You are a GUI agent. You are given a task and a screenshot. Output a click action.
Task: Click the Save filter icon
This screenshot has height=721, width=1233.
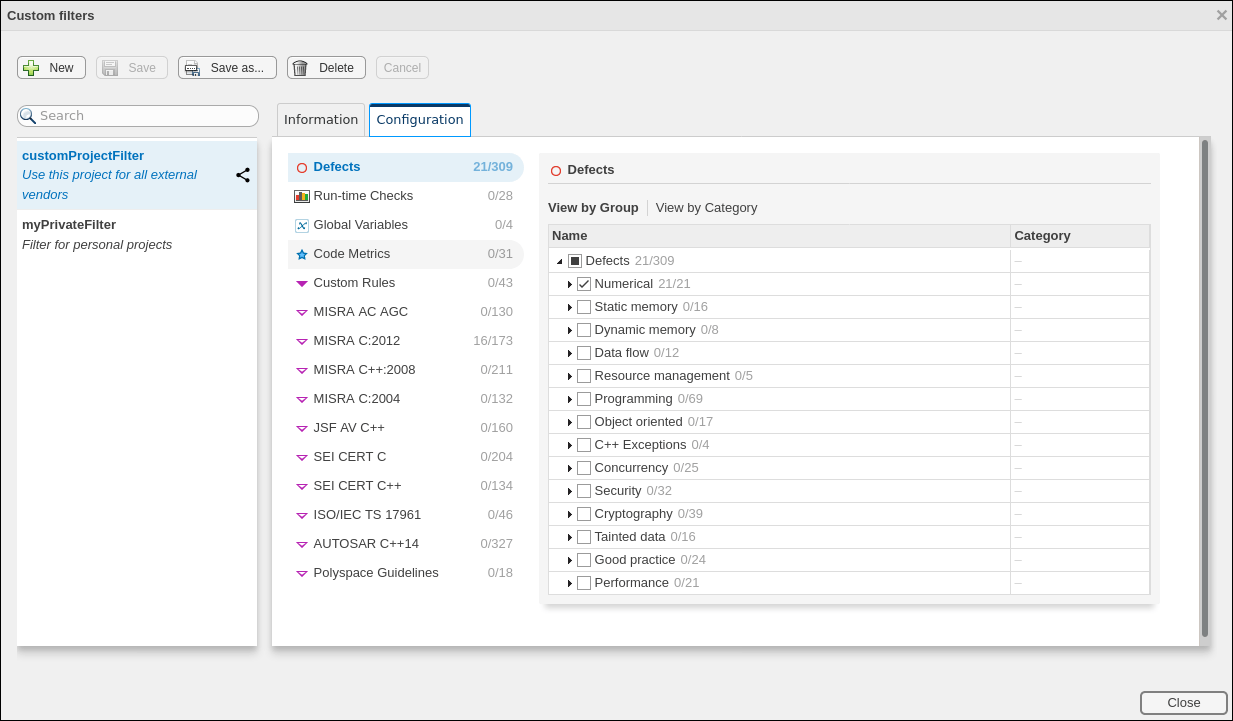(x=131, y=67)
